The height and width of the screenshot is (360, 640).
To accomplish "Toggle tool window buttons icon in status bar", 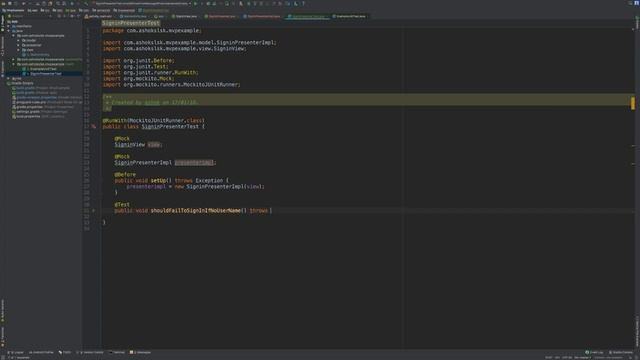I will [x=3, y=358].
